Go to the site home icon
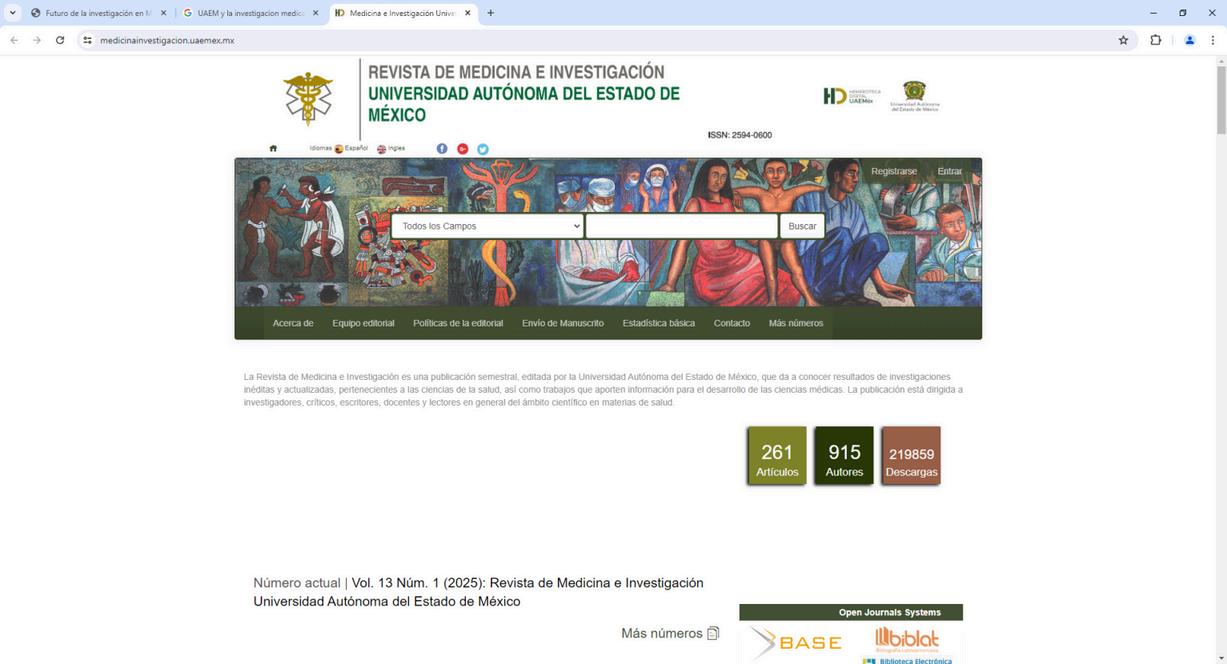This screenshot has width=1227, height=664. click(273, 148)
